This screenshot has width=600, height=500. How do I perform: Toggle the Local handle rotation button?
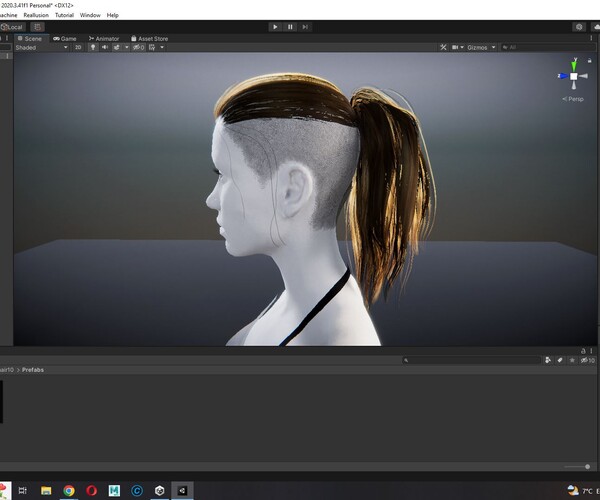[x=13, y=27]
